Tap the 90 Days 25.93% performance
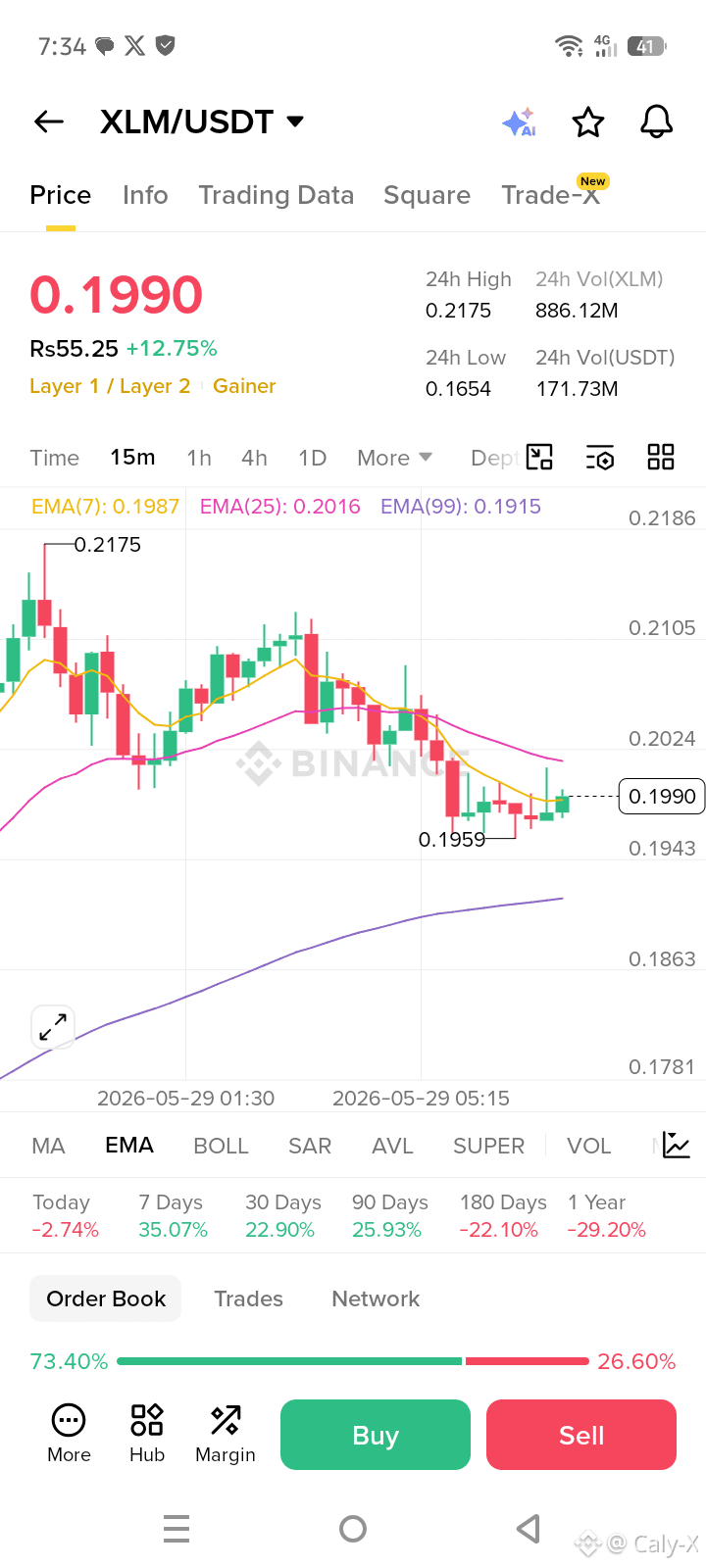This screenshot has height=1568, width=706. point(389,1216)
